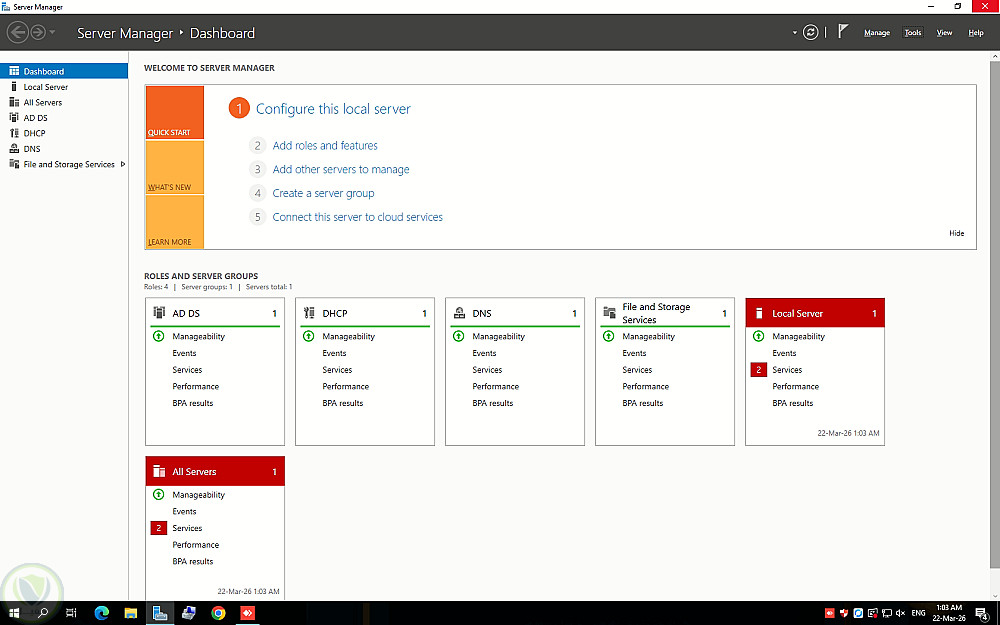Open BPA results in the DNS tile
This screenshot has height=625, width=1000.
pyautogui.click(x=492, y=403)
